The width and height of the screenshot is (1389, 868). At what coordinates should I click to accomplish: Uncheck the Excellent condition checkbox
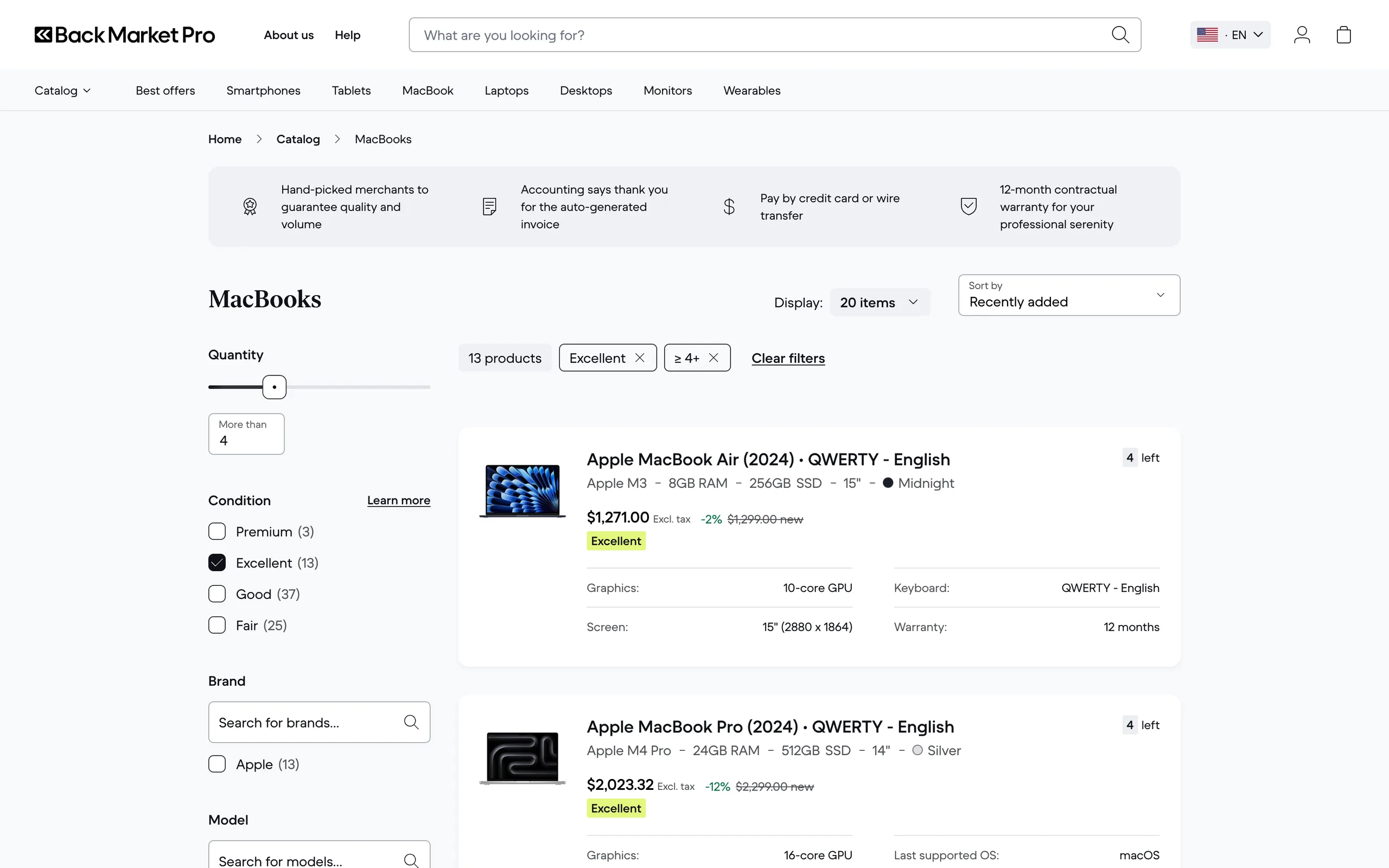217,563
